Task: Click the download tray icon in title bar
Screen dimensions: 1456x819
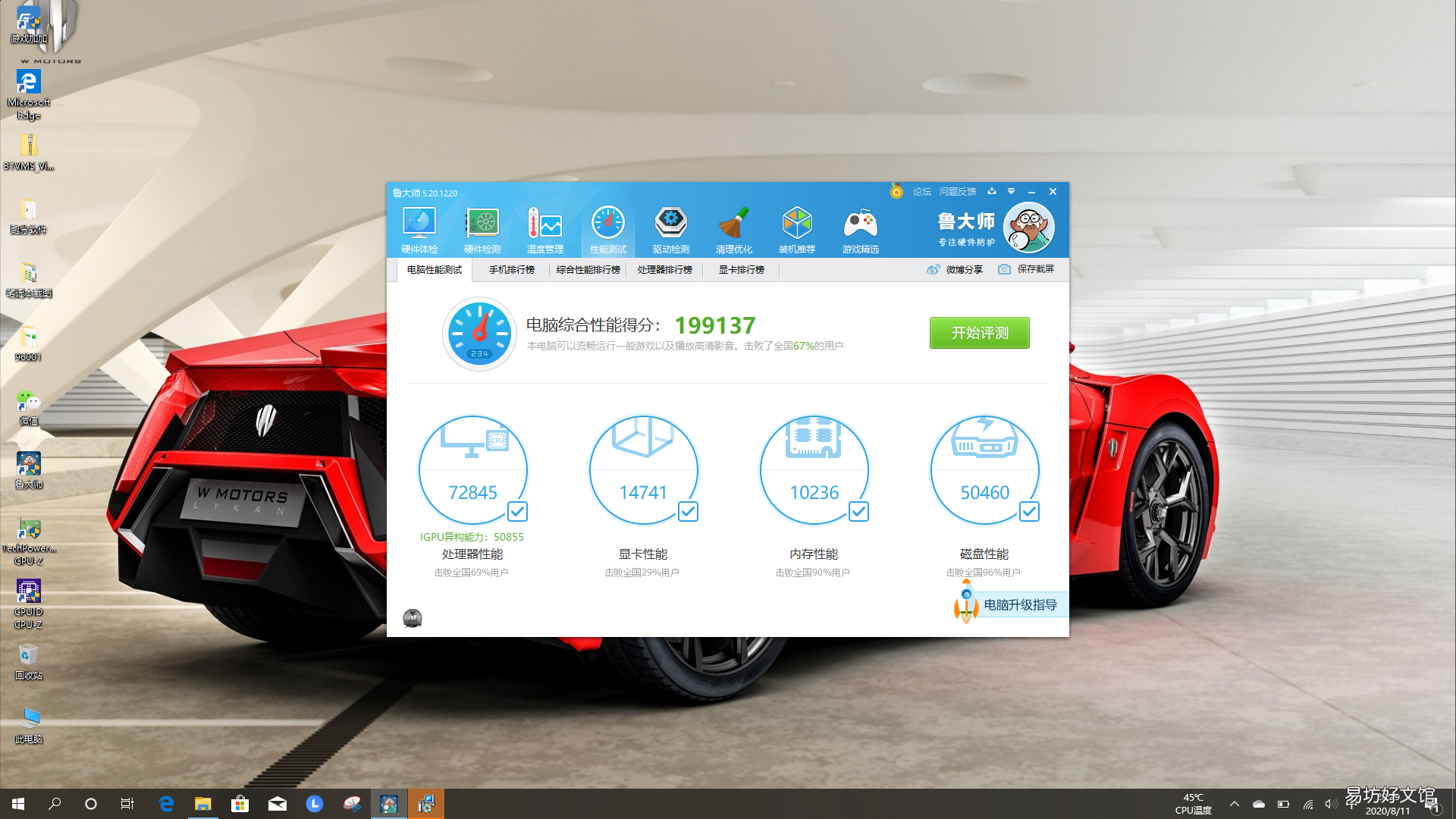Action: pyautogui.click(x=991, y=191)
